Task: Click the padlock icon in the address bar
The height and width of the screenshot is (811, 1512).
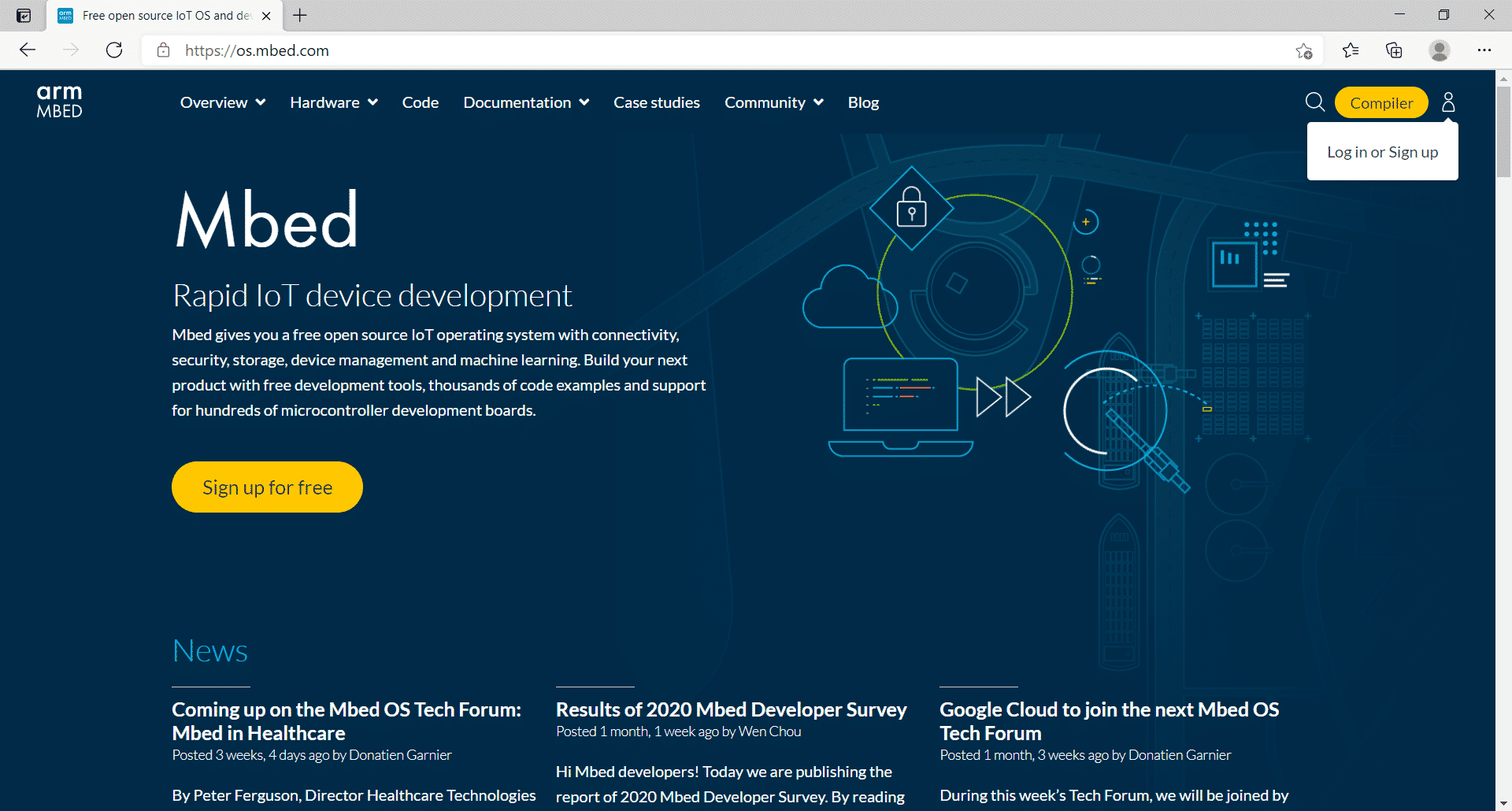Action: [163, 50]
